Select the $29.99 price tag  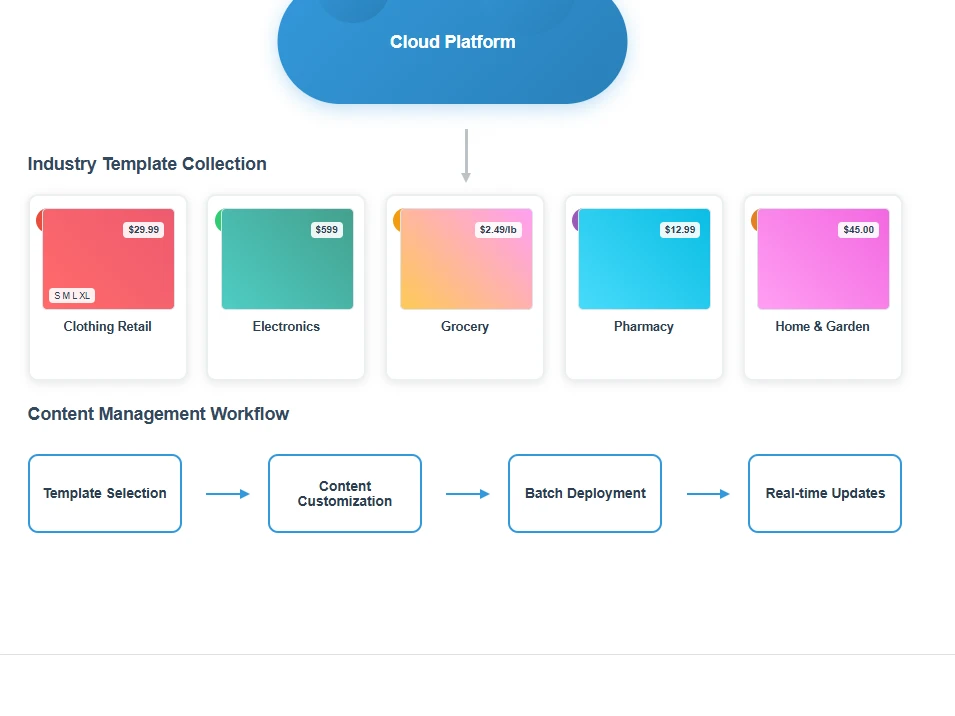[x=144, y=230]
